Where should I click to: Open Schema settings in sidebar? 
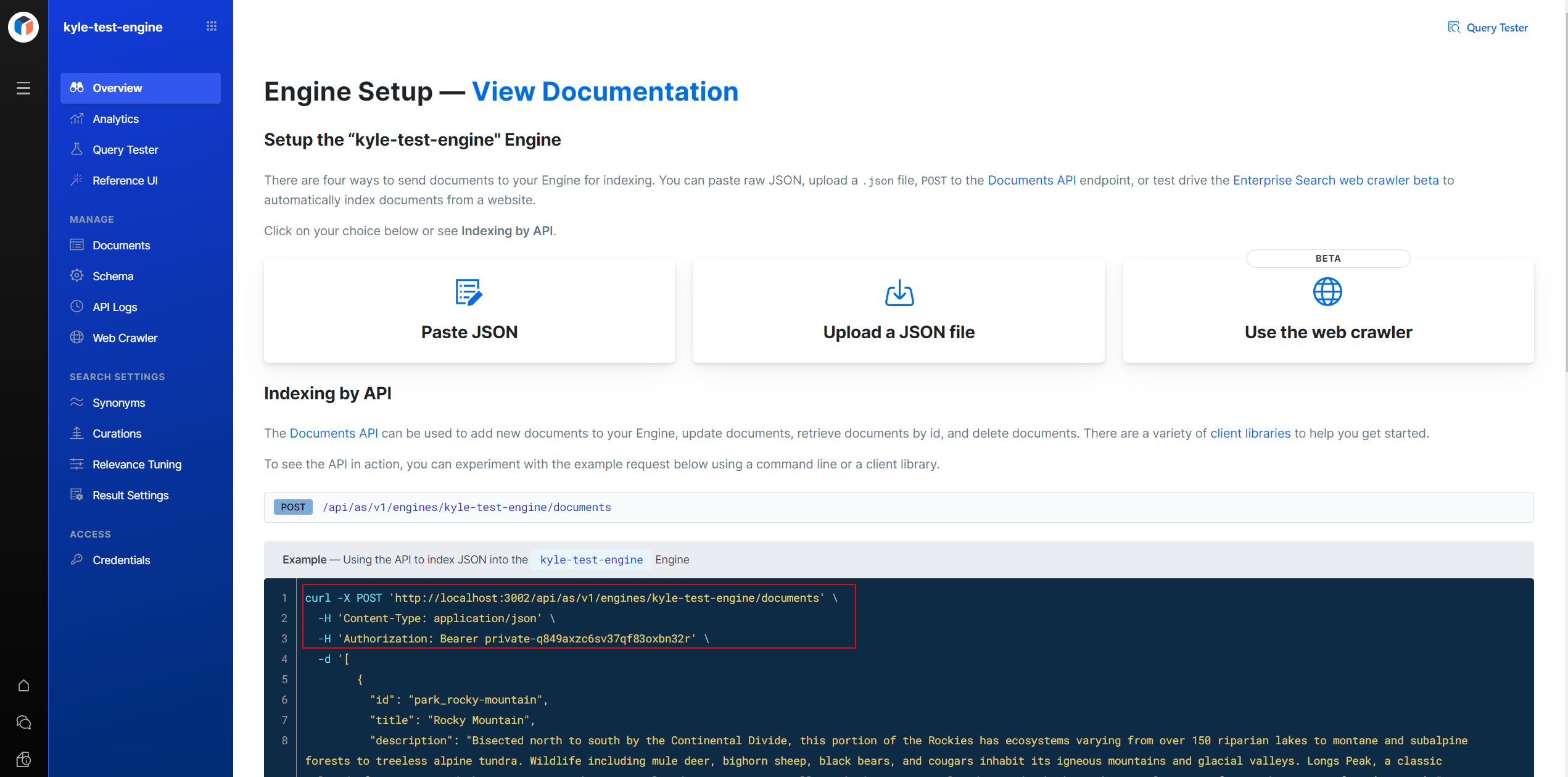pos(112,276)
